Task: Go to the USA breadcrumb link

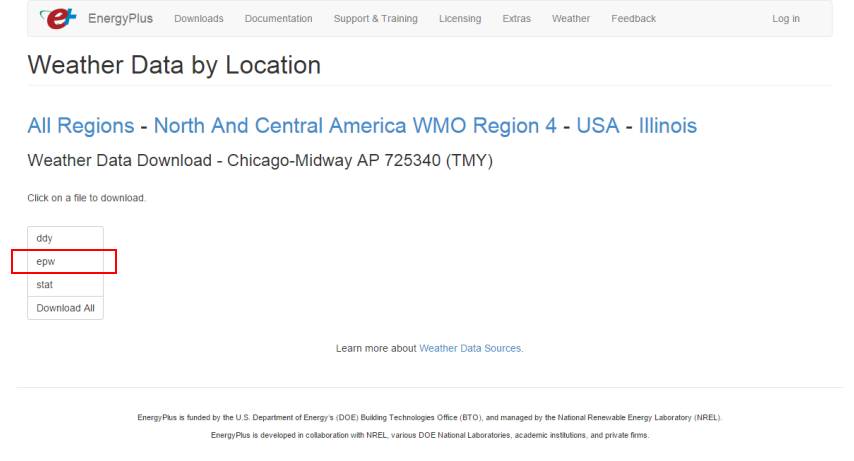Action: pyautogui.click(x=597, y=126)
